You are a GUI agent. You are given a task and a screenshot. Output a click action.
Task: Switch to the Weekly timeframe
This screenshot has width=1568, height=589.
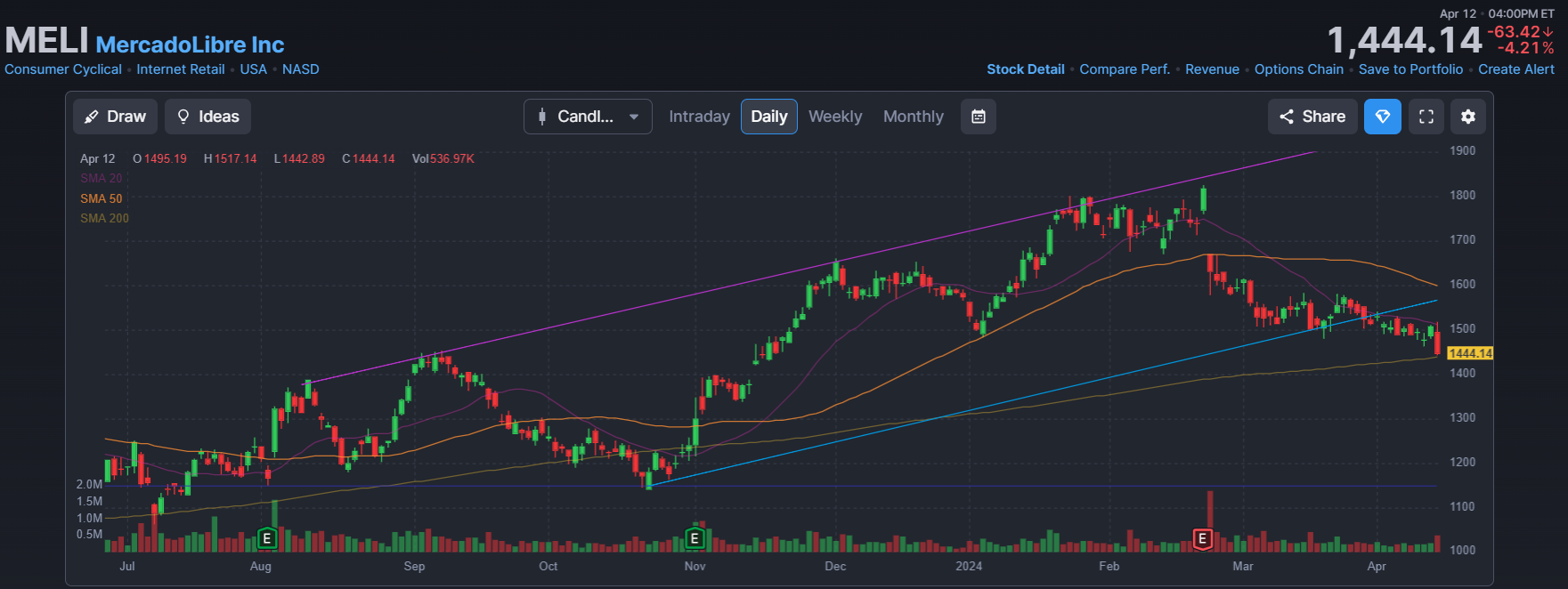click(835, 117)
